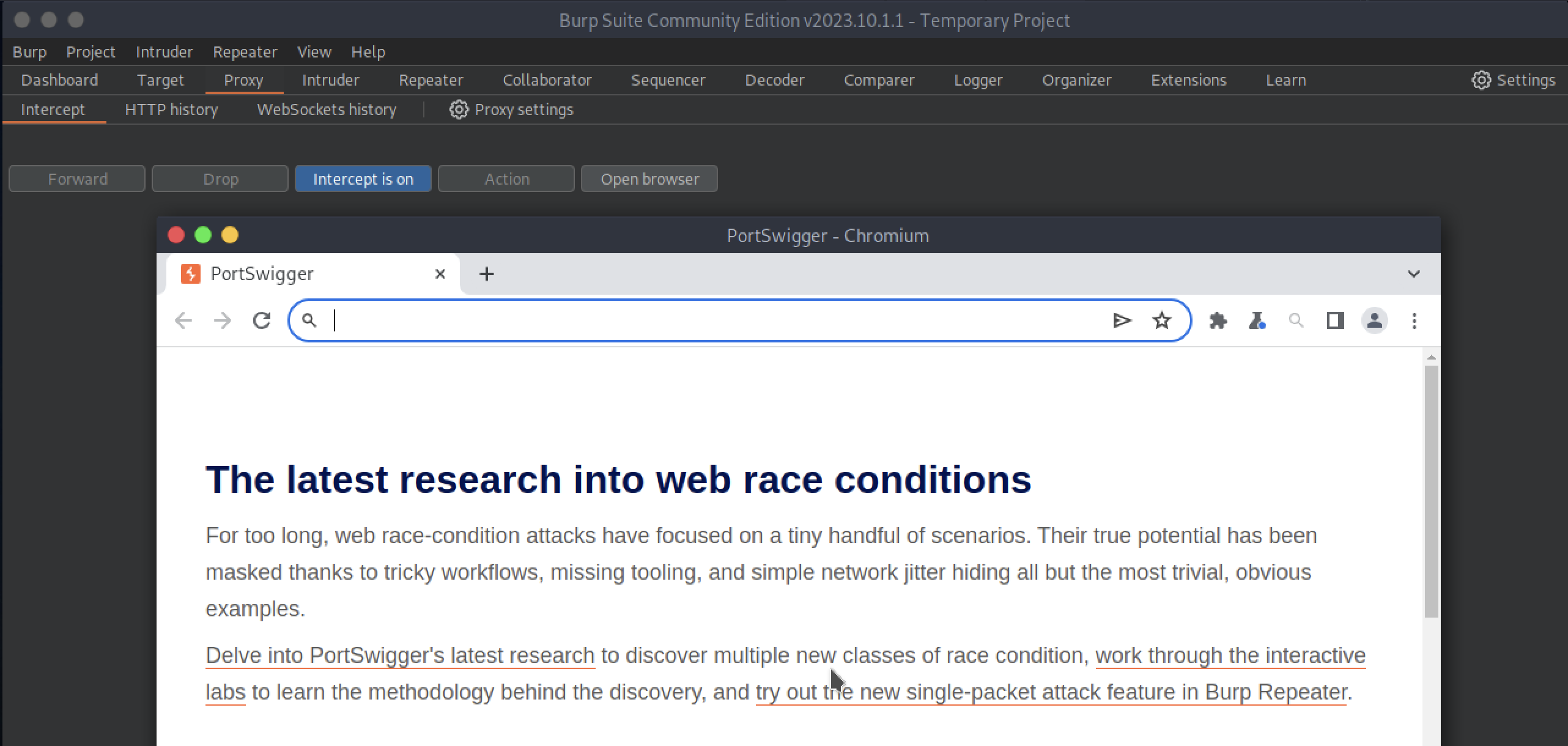Open Chromium profile avatar

coord(1374,320)
